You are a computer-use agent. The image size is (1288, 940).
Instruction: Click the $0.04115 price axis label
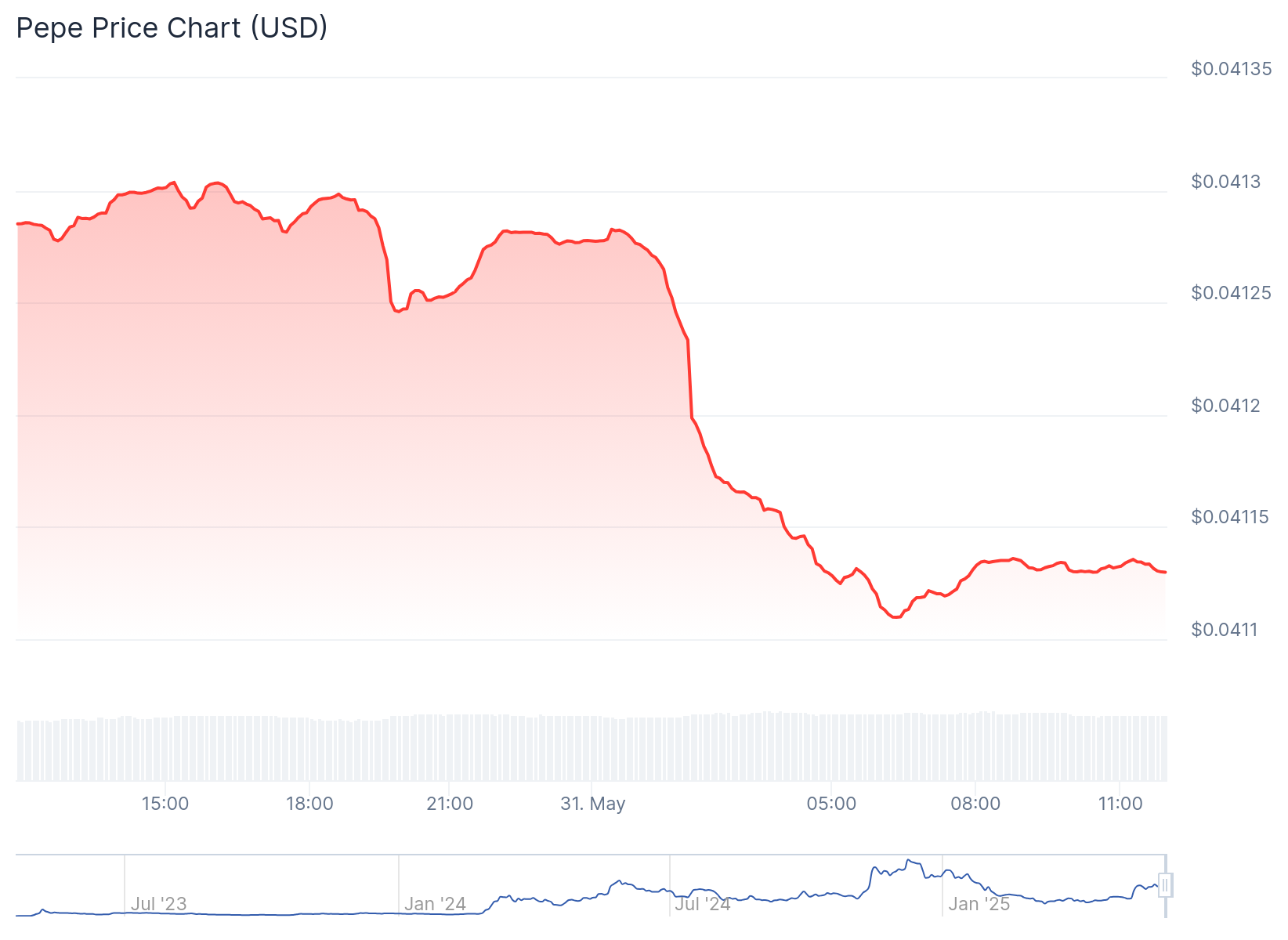tap(1229, 517)
